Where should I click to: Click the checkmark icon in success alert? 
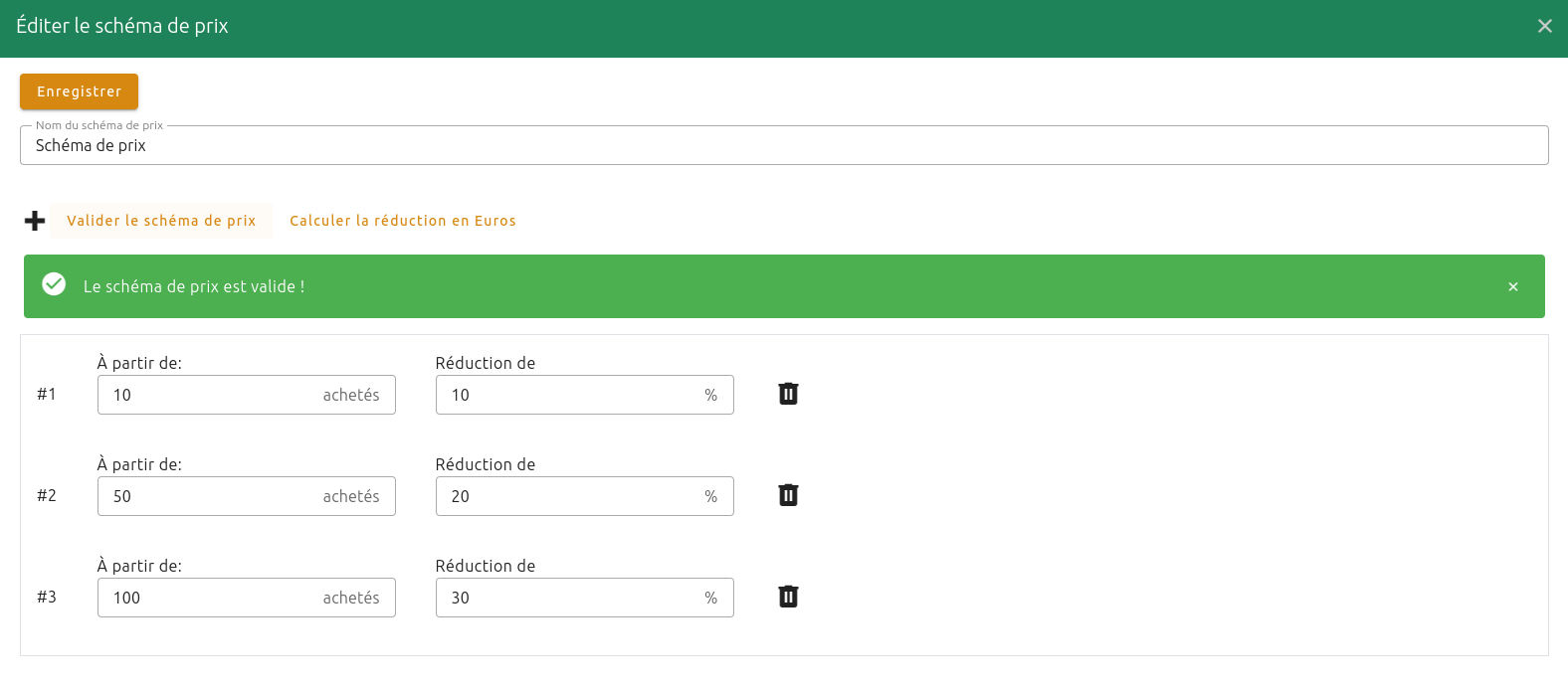(54, 285)
